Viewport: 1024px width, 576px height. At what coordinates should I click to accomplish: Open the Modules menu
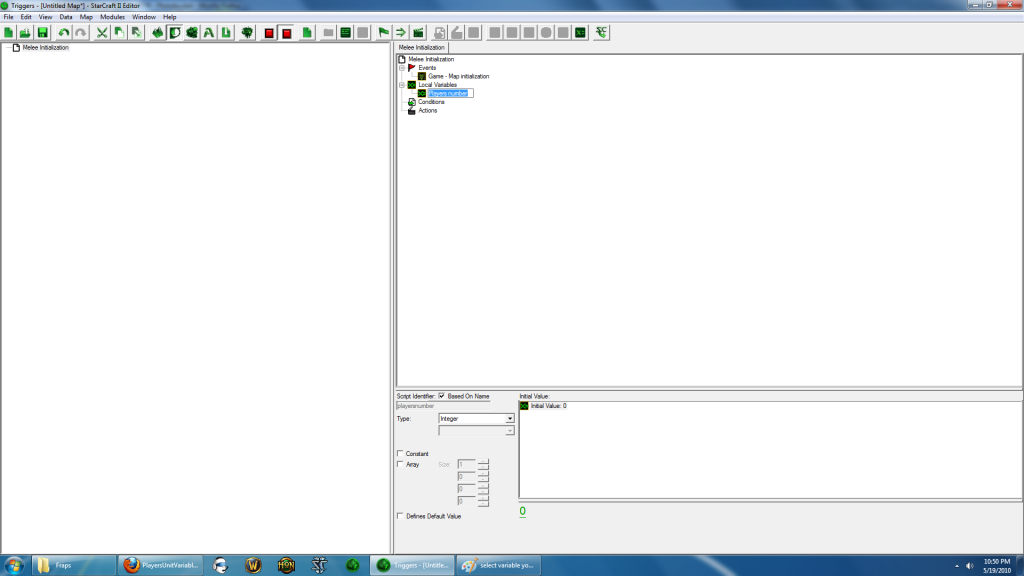point(112,17)
